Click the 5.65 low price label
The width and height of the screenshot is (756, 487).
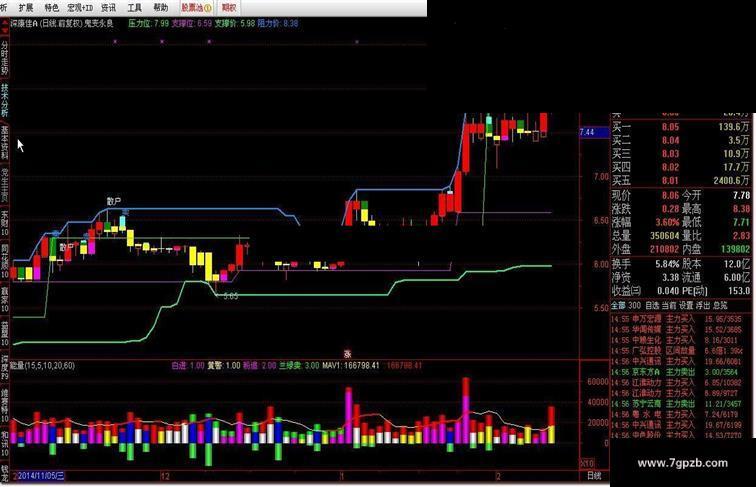230,296
